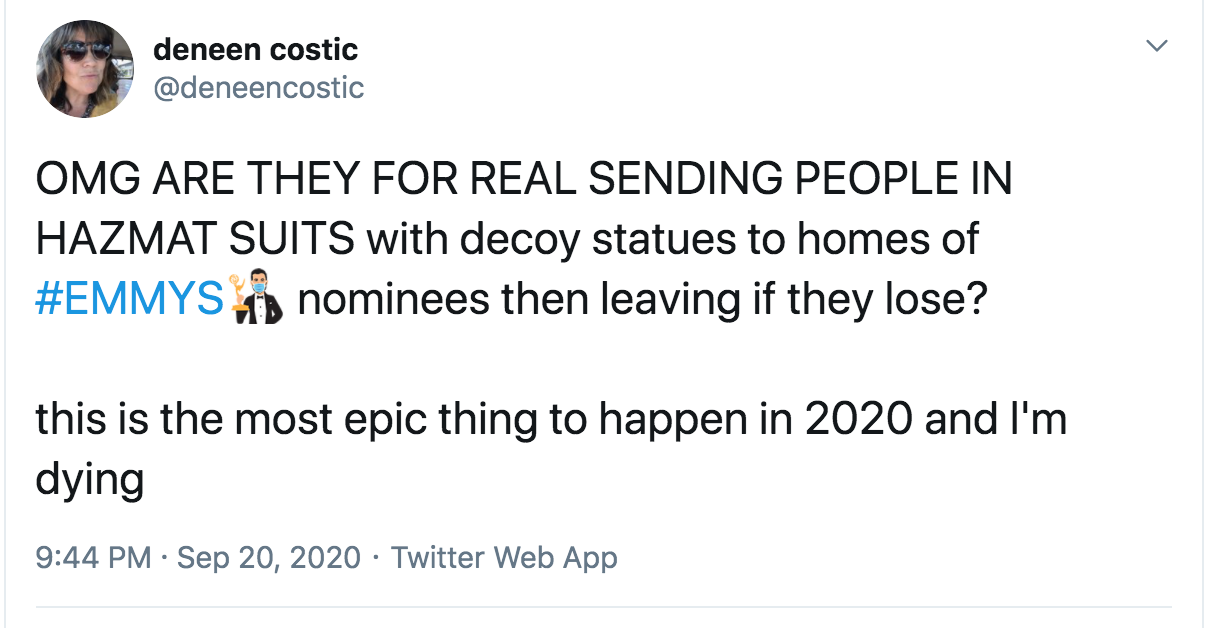Open the Twitter Web App source link
The width and height of the screenshot is (1212, 628).
point(504,558)
